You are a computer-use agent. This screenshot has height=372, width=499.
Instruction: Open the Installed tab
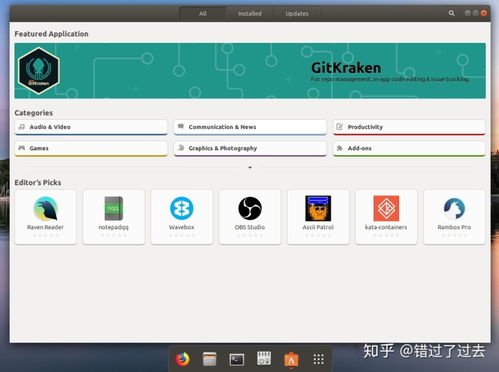coord(250,14)
